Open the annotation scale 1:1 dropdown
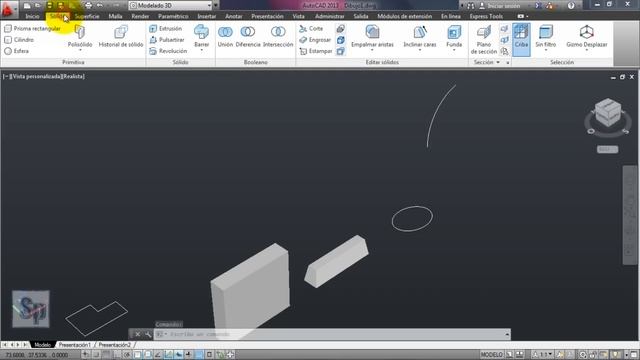The height and width of the screenshot is (360, 640). pyautogui.click(x=543, y=354)
